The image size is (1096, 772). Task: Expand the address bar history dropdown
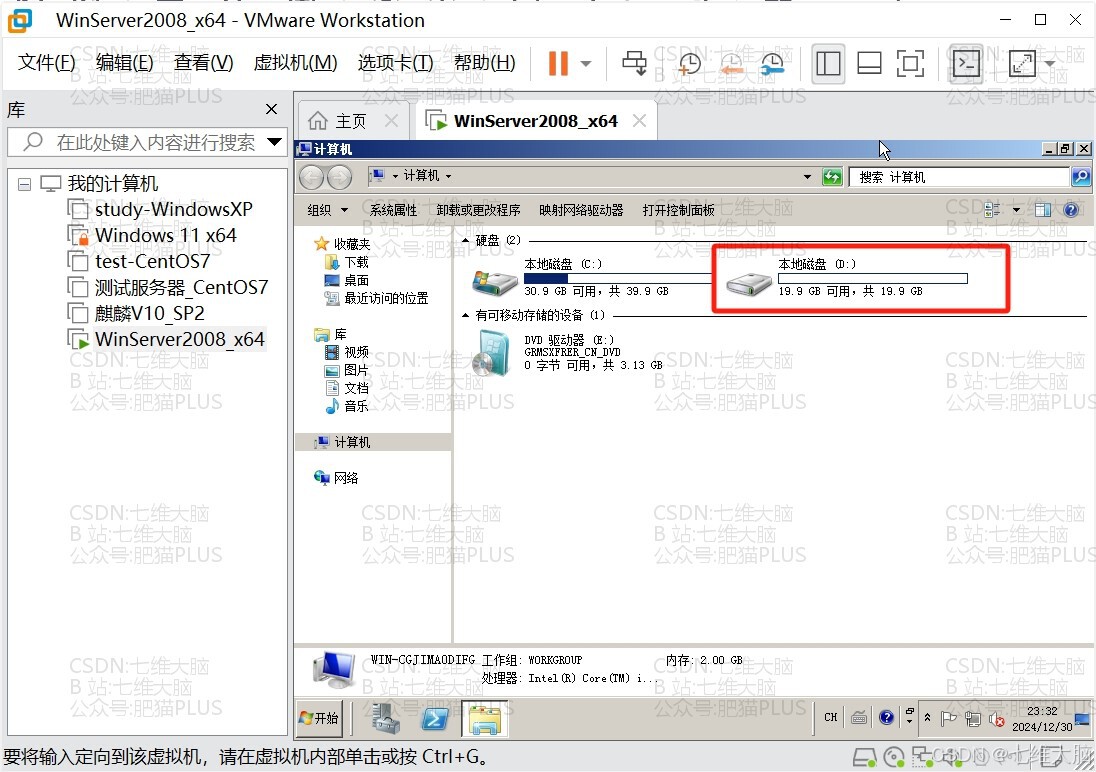coord(807,177)
